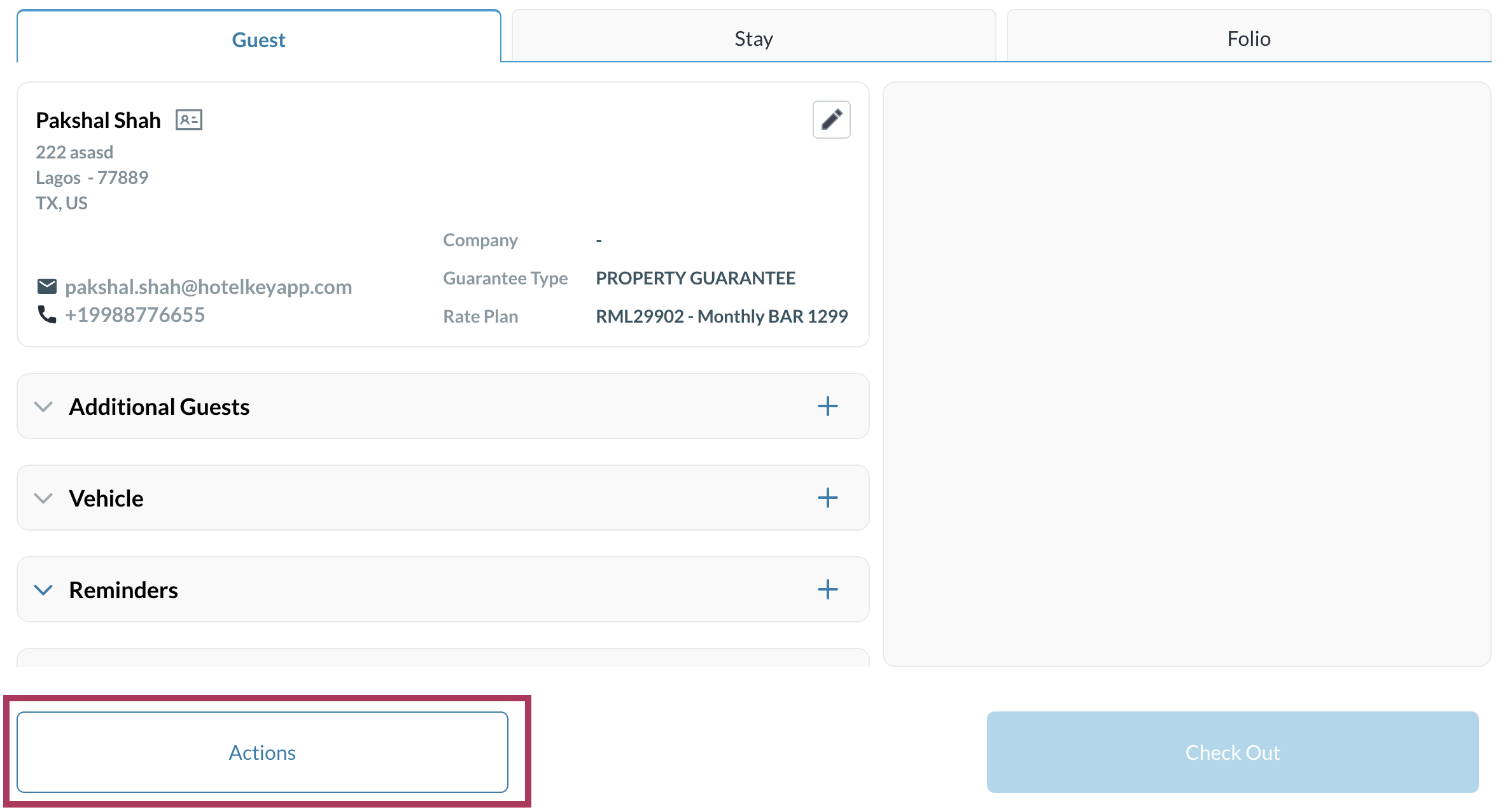Click the guest name Pakshal Shah
Image resolution: width=1512 pixels, height=812 pixels.
98,120
